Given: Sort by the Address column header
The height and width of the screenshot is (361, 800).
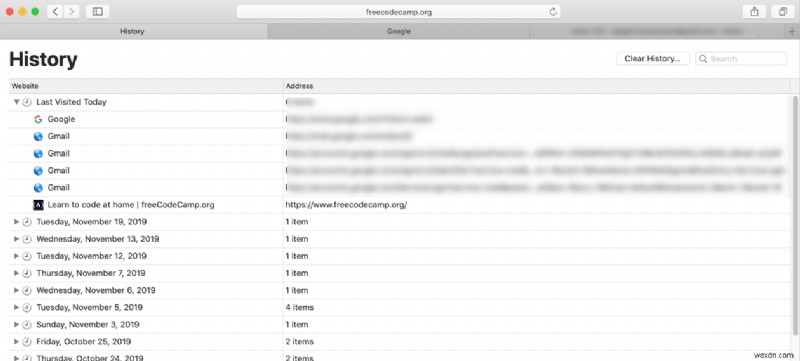Looking at the screenshot, I should pyautogui.click(x=537, y=86).
